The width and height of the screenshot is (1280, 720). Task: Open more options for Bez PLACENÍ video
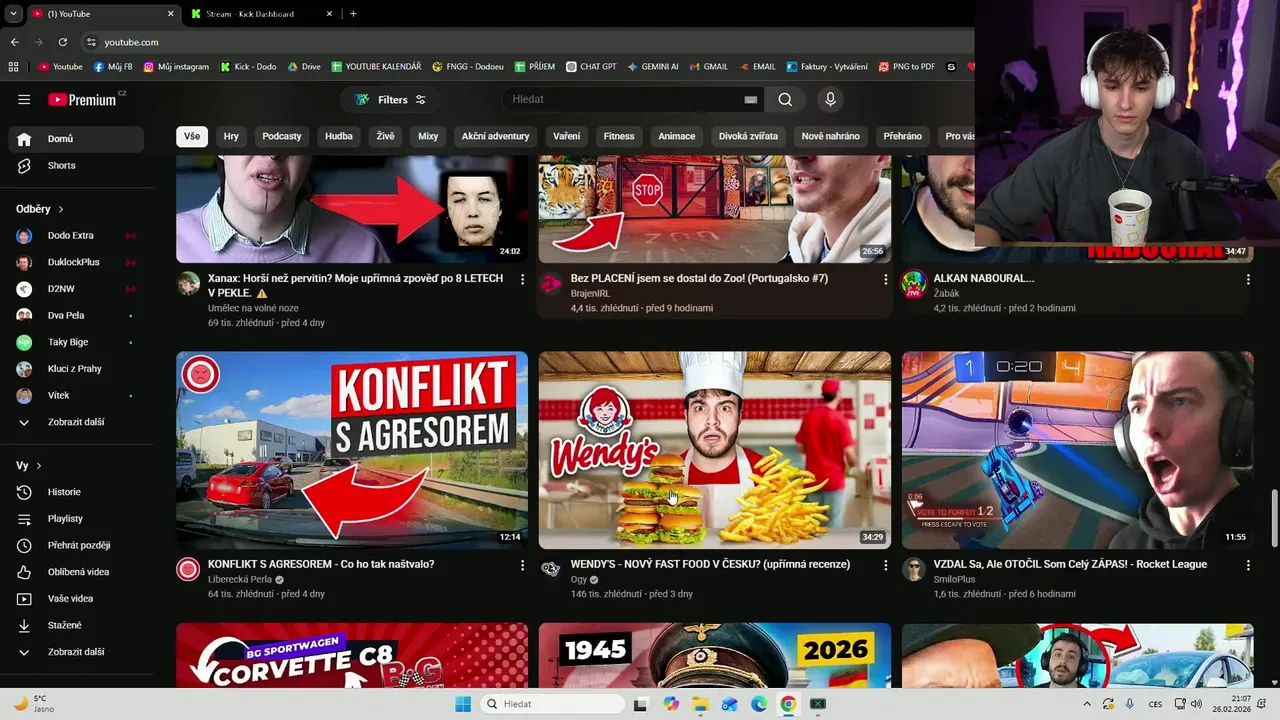pos(885,280)
